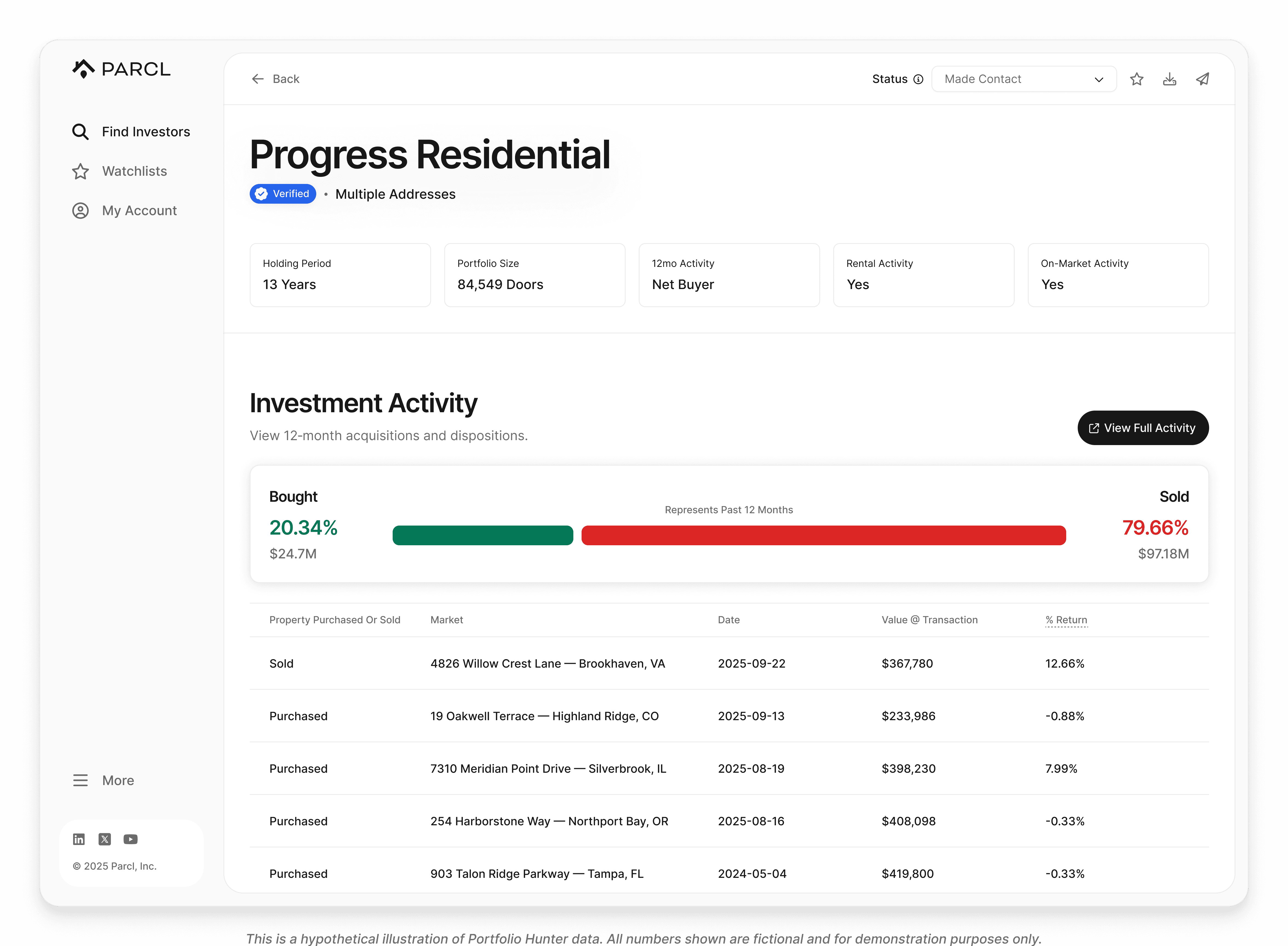The height and width of the screenshot is (946, 1288).
Task: Click the Find Investors search icon
Action: (80, 132)
